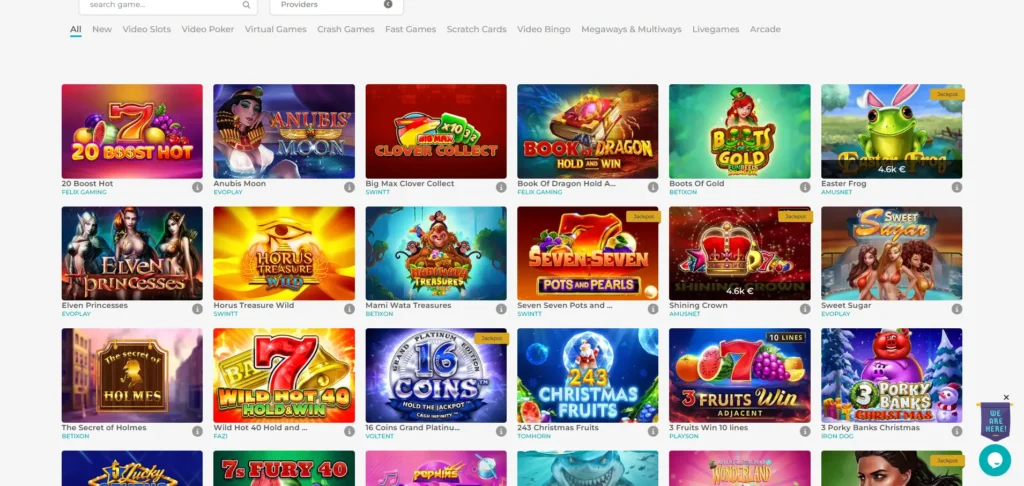The height and width of the screenshot is (486, 1024).
Task: Close the We Are Here banner
Action: coord(1006,397)
